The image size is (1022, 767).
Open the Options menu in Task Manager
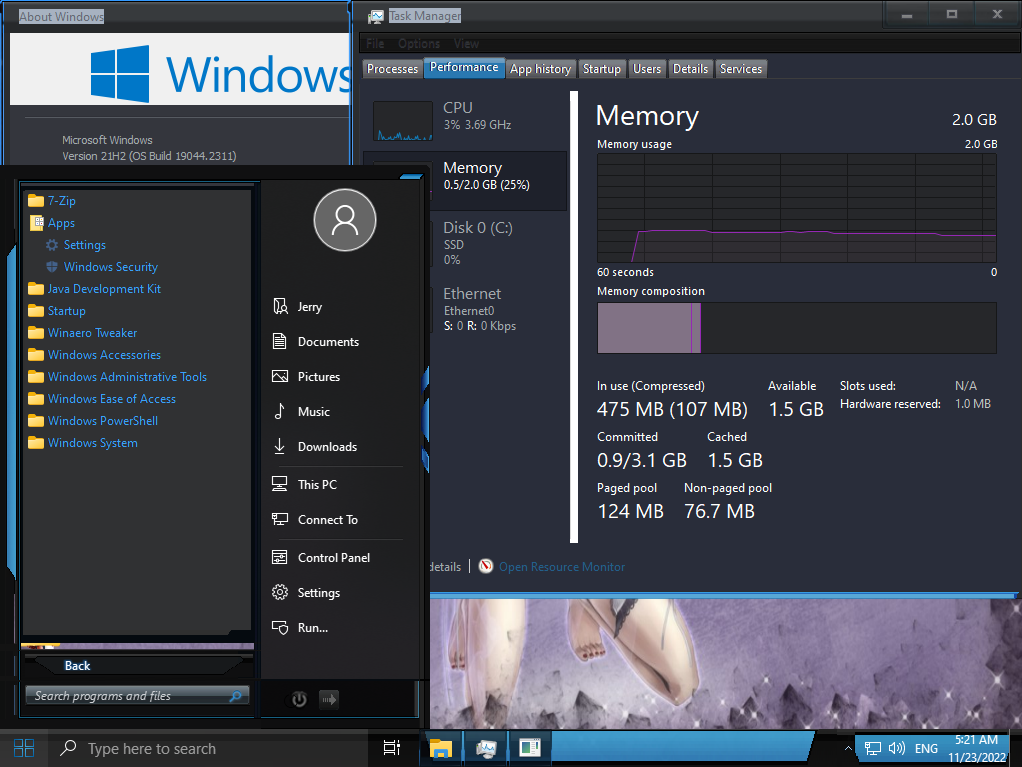pyautogui.click(x=419, y=44)
